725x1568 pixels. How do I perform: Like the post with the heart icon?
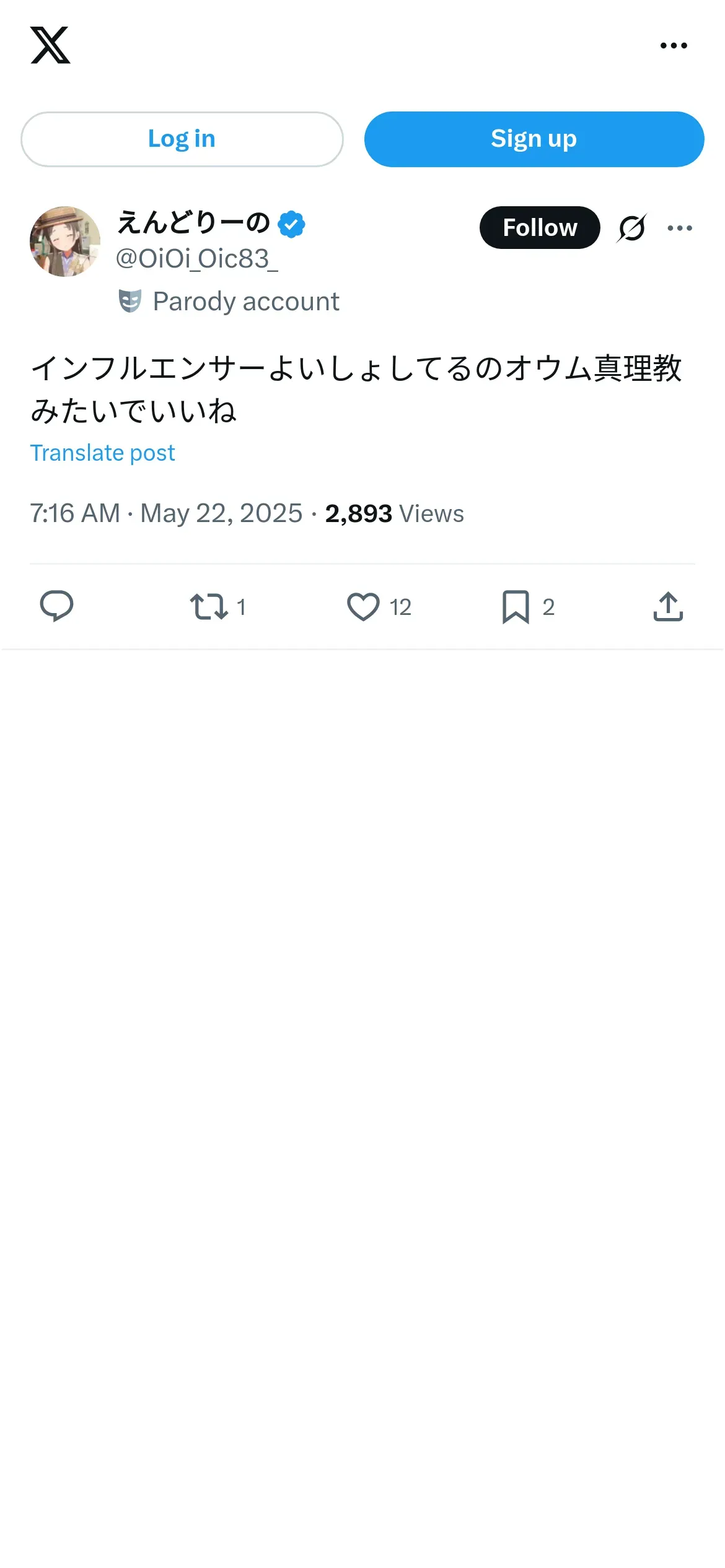(x=363, y=607)
